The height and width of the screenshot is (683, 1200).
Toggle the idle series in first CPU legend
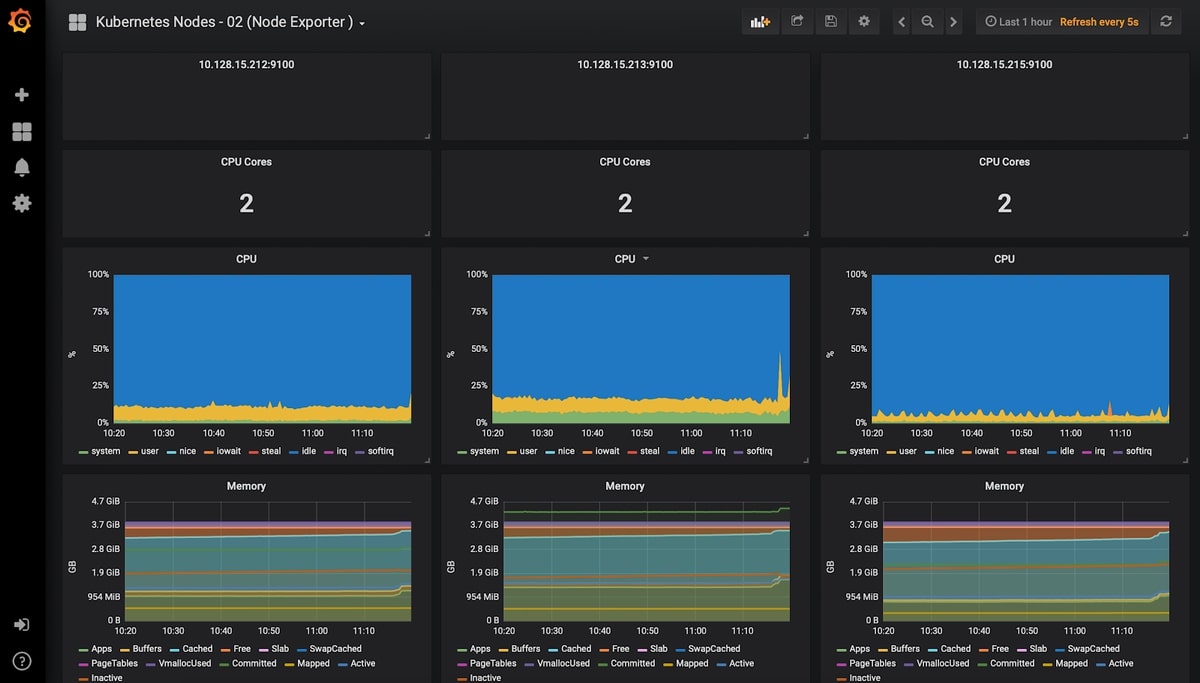(300, 451)
